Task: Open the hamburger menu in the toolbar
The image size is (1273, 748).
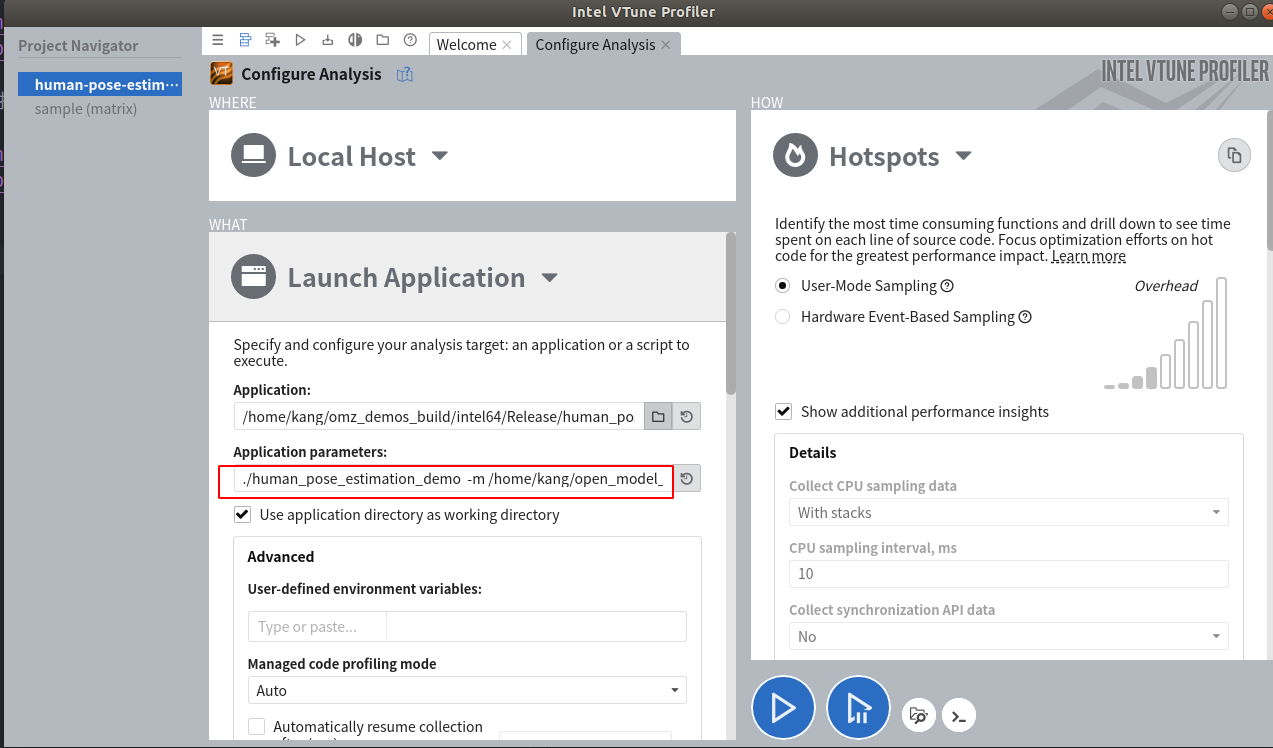Action: (218, 41)
